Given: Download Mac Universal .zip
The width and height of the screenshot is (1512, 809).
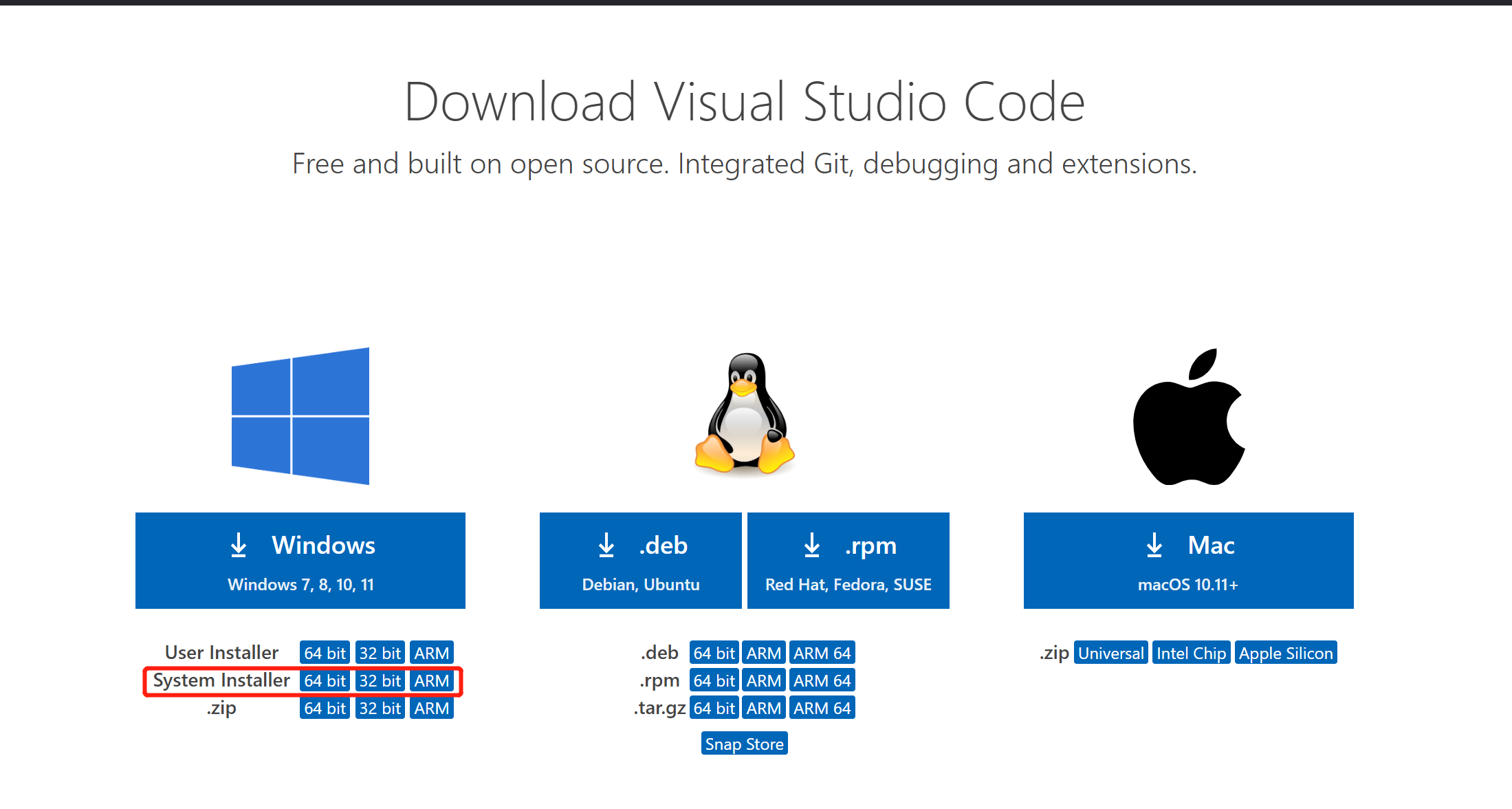Looking at the screenshot, I should point(1110,653).
